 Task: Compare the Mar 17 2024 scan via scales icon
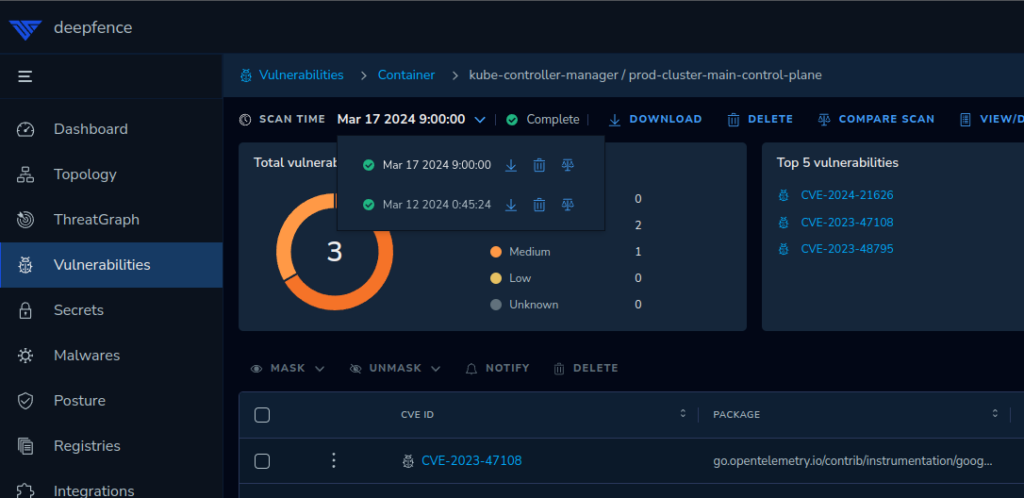coord(568,166)
